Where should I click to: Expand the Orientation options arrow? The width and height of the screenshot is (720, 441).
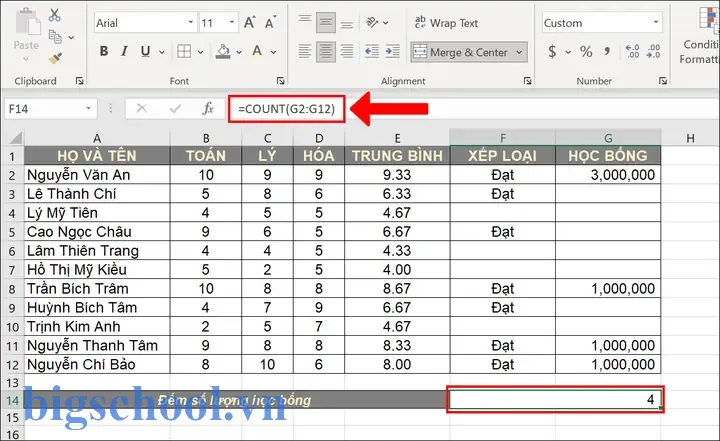pyautogui.click(x=385, y=23)
